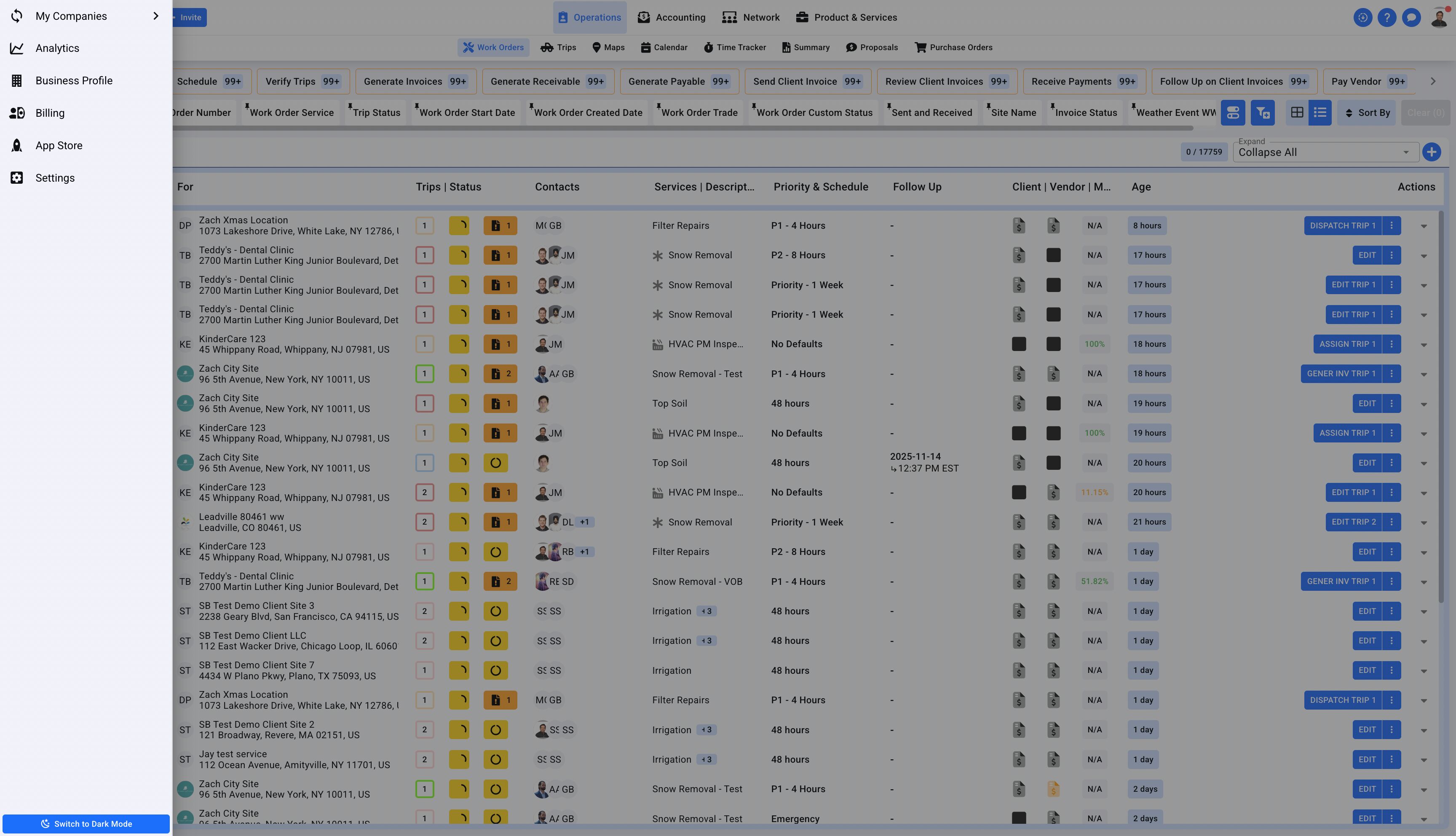
Task: Open the Billing sidebar item
Action: click(49, 113)
